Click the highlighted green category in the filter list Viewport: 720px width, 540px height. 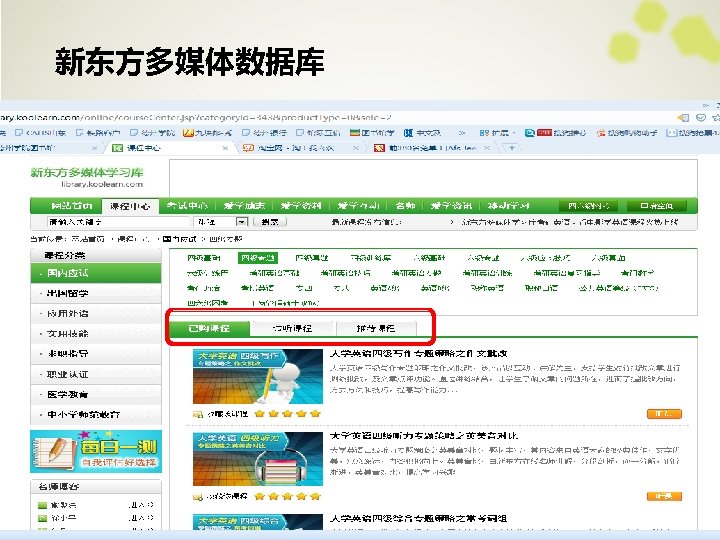tap(258, 258)
